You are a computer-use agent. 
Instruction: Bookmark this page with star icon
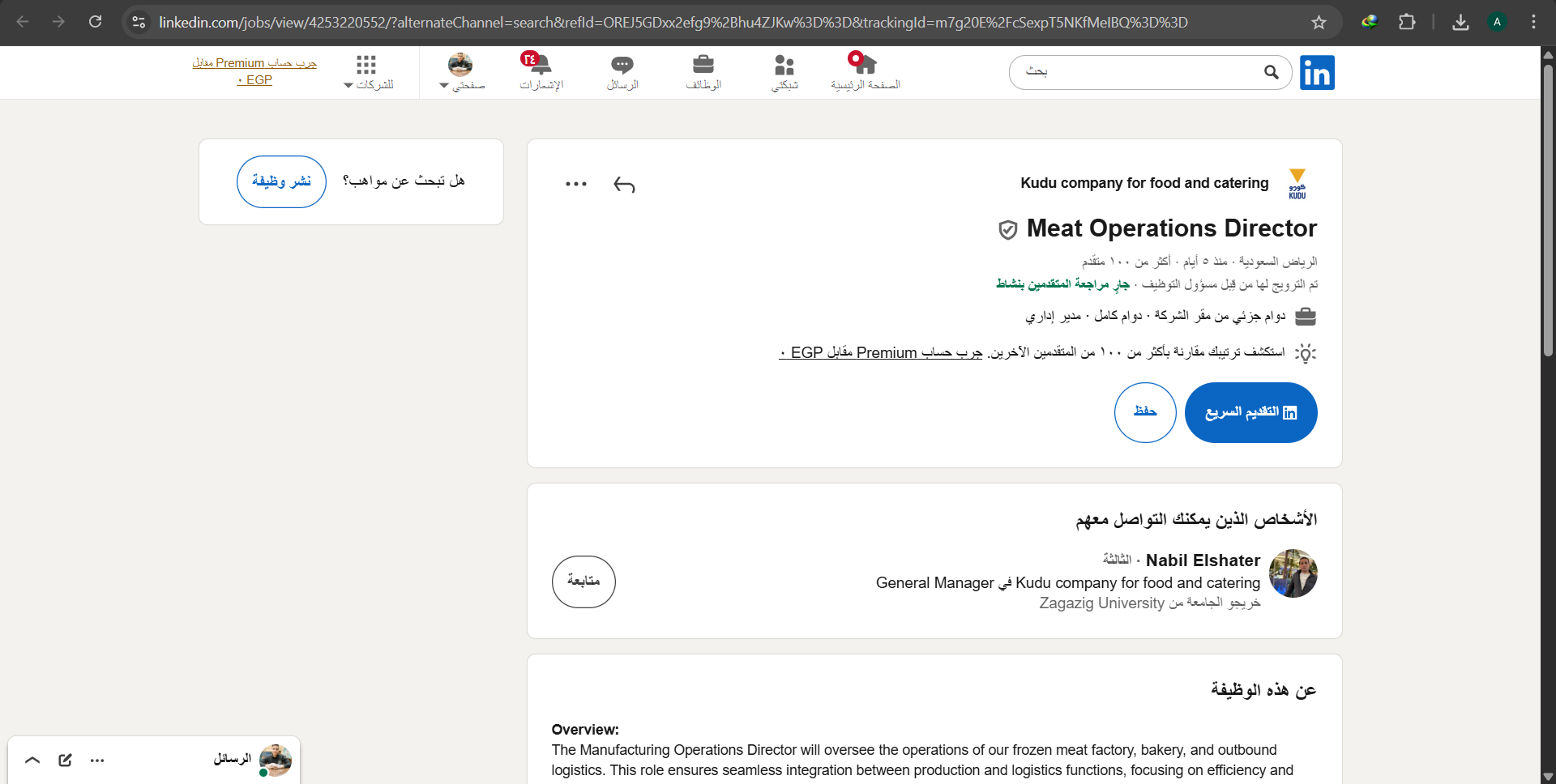coord(1319,22)
